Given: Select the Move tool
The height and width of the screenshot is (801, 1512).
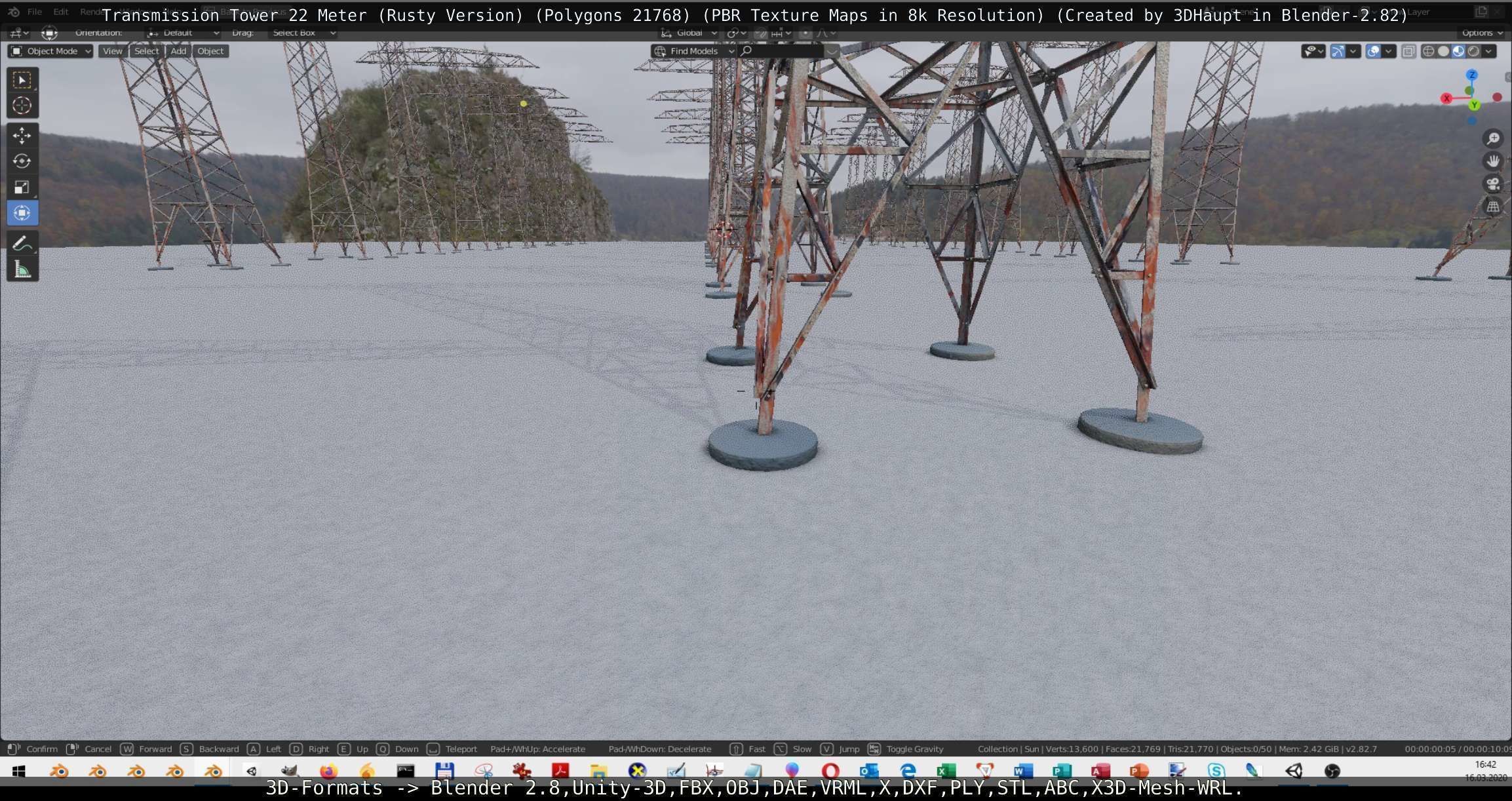Looking at the screenshot, I should click(22, 136).
